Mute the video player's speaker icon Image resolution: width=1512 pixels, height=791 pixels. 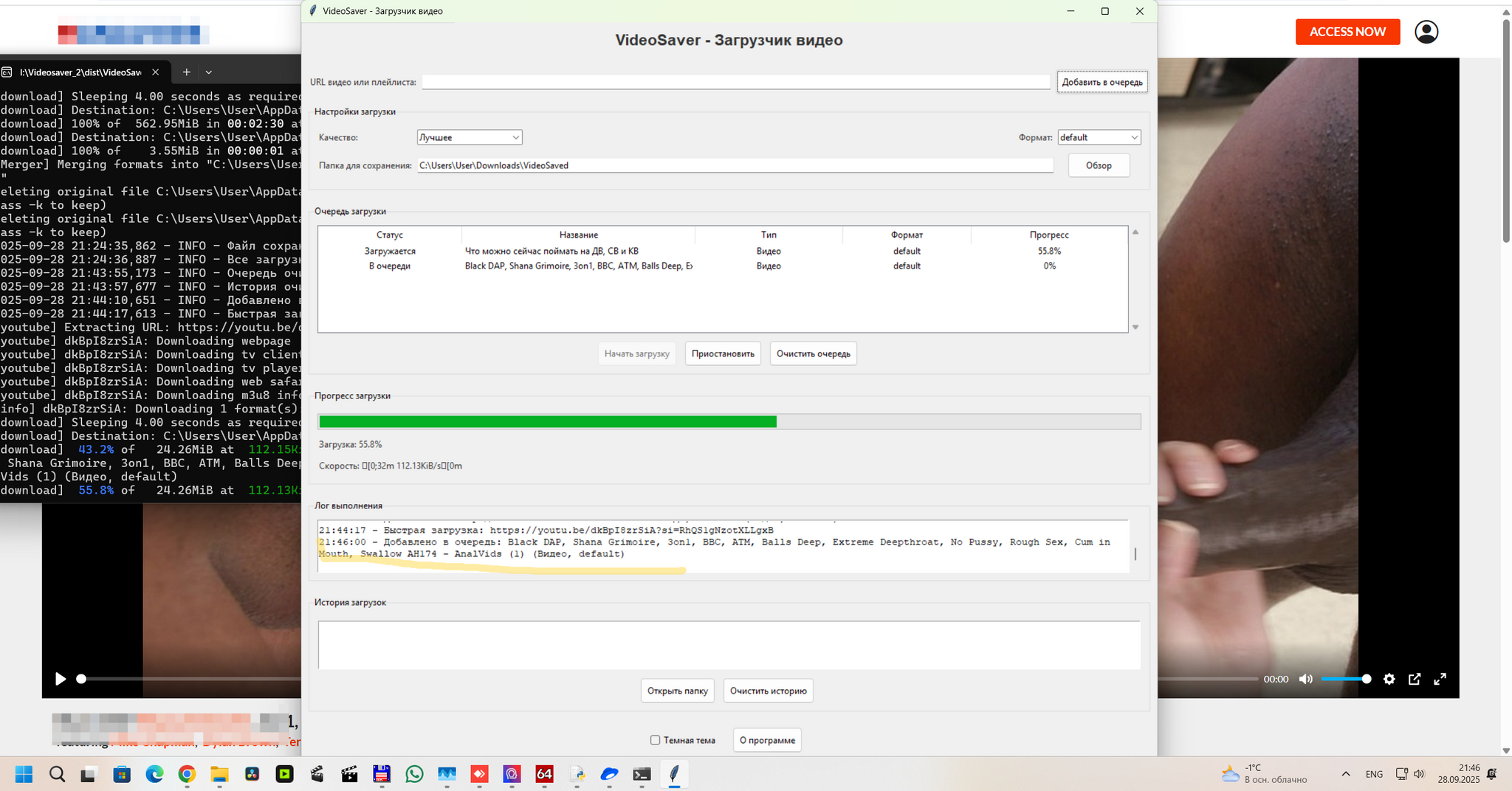pyautogui.click(x=1305, y=679)
